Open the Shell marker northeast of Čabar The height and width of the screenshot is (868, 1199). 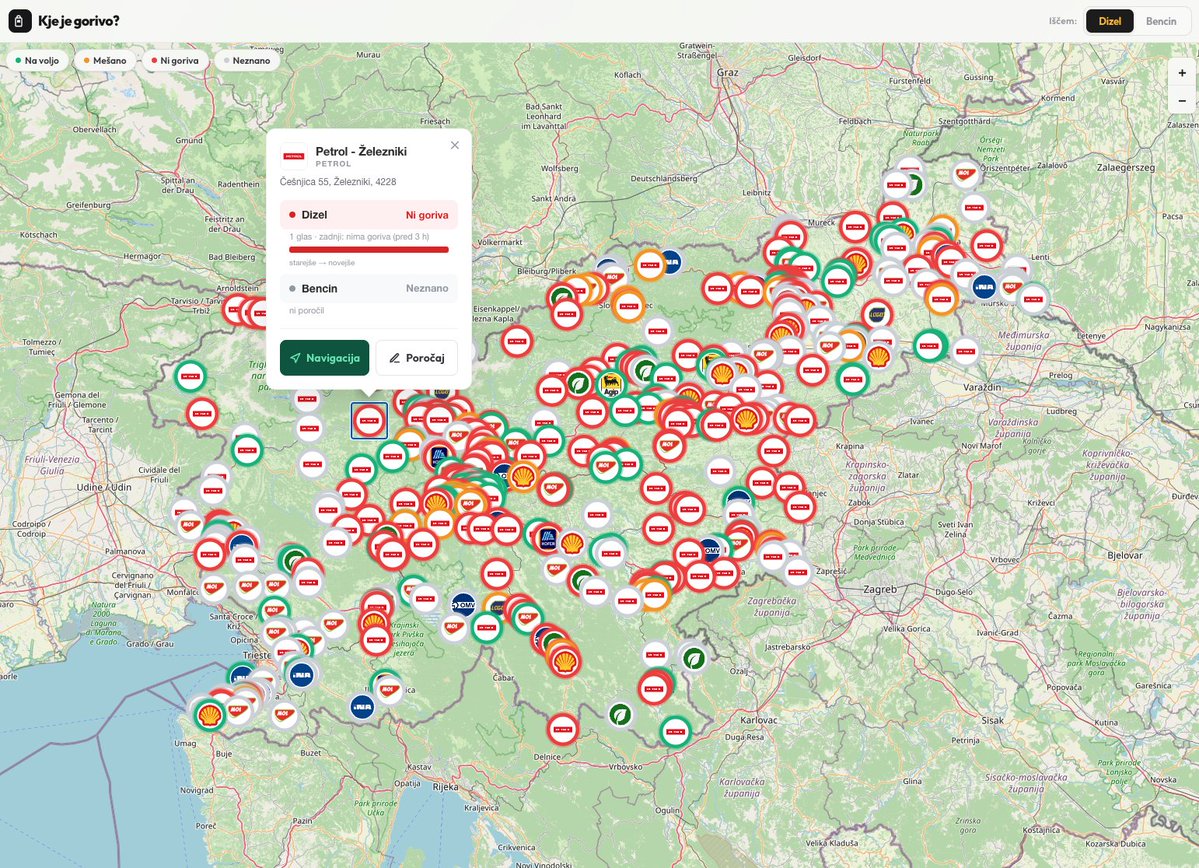pyautogui.click(x=564, y=662)
